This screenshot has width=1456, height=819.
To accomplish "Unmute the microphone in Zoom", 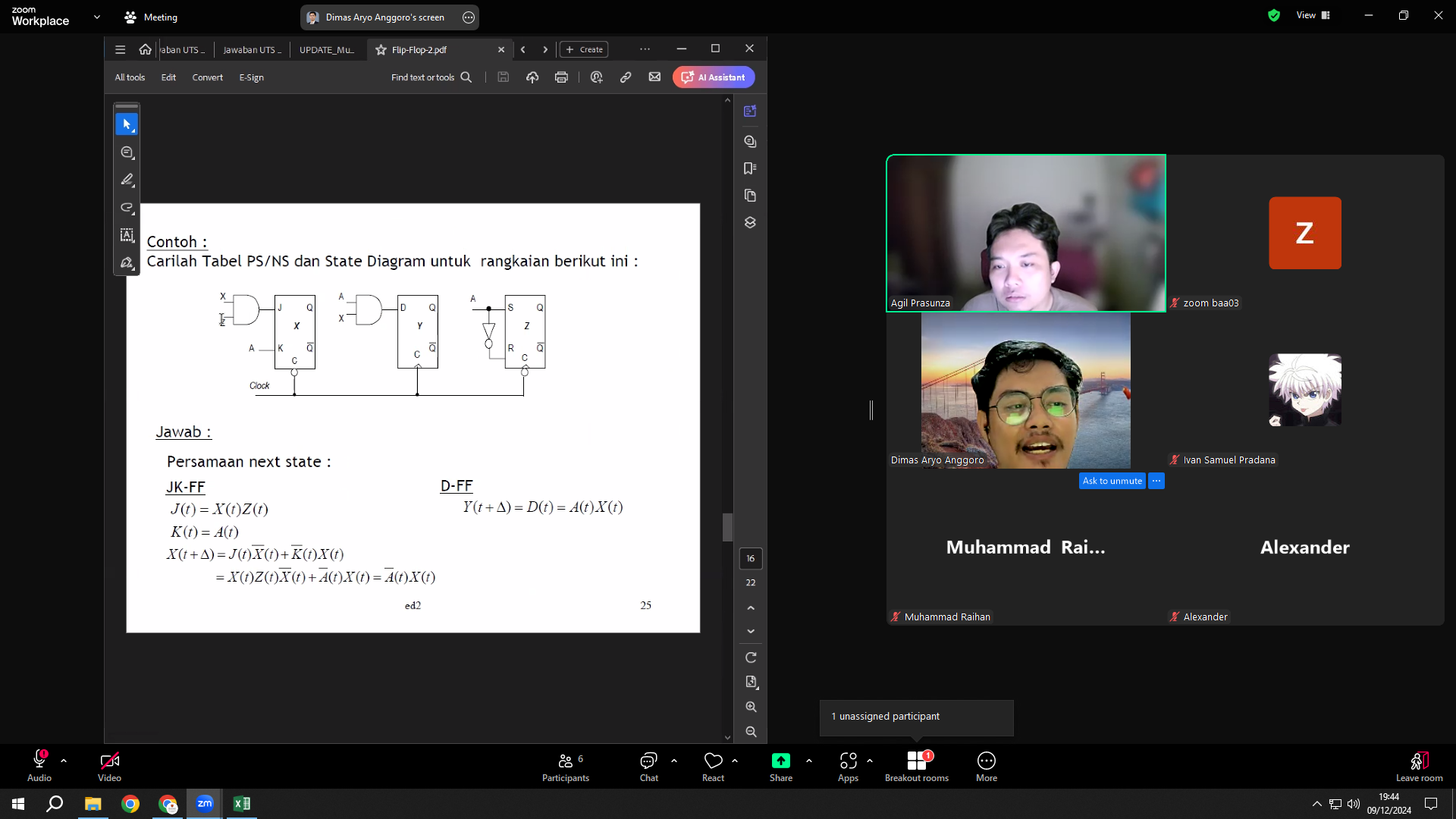I will (39, 767).
